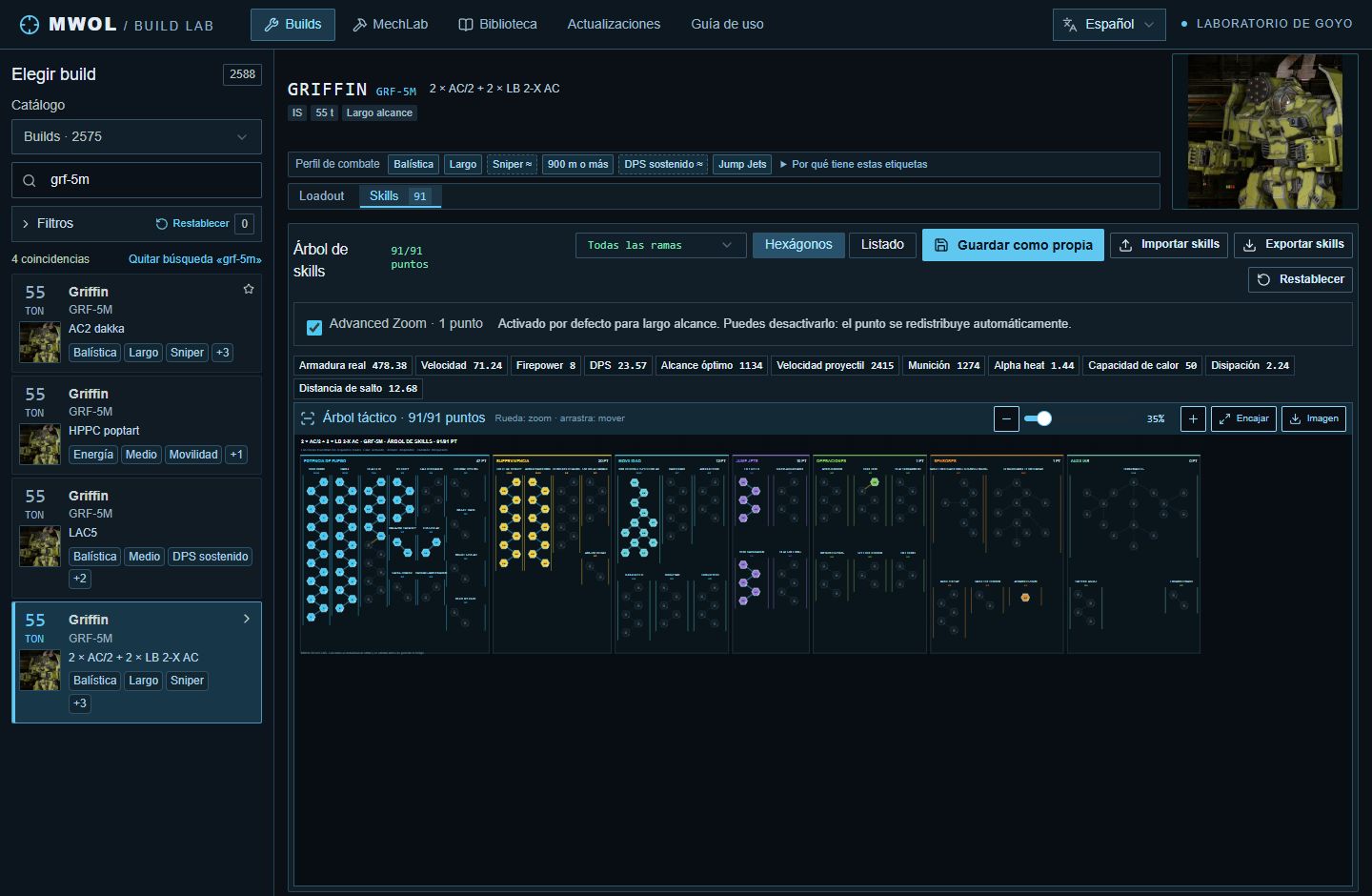Click the Griffin mech portrait image
Image resolution: width=1372 pixels, height=896 pixels.
(x=1264, y=132)
